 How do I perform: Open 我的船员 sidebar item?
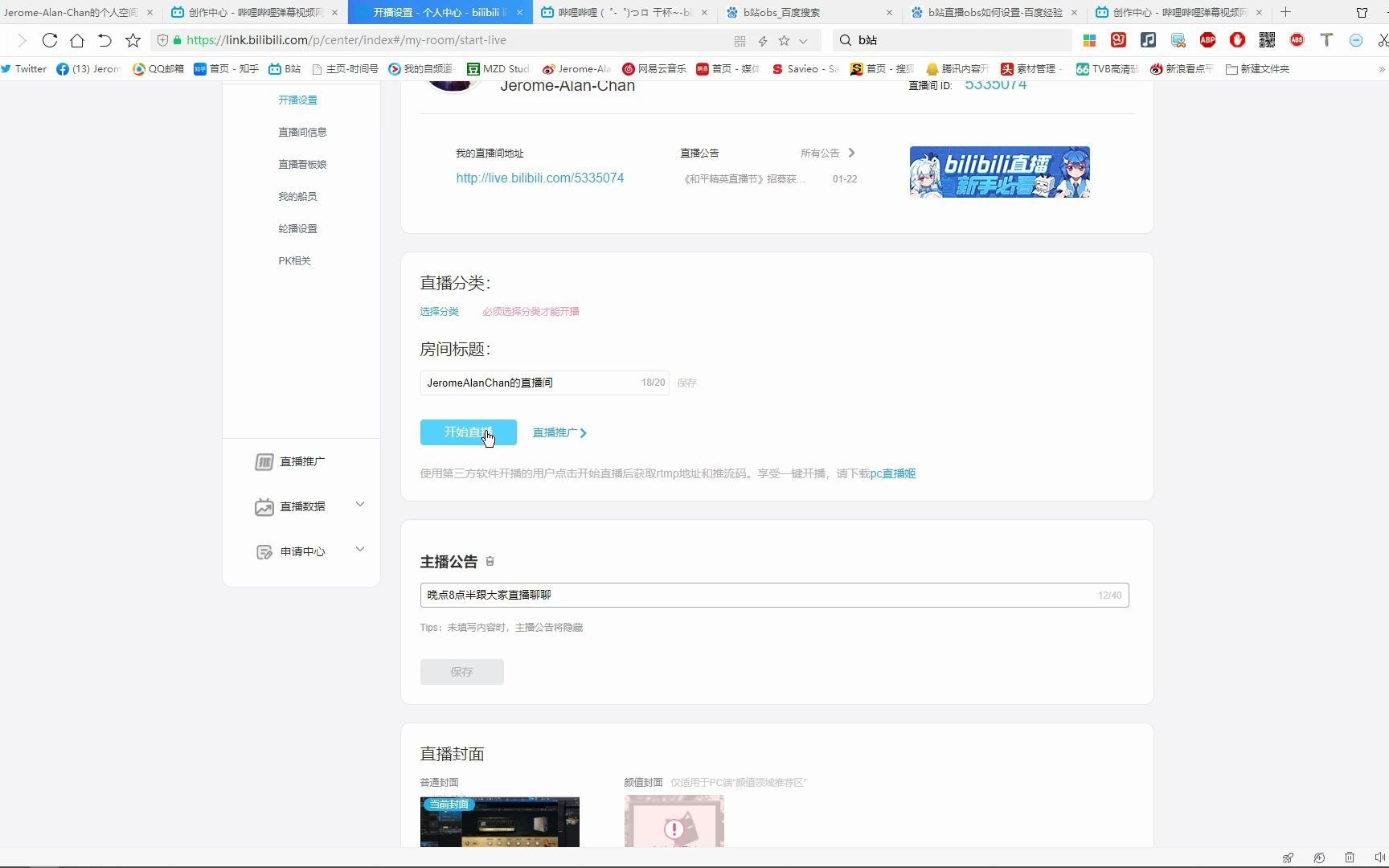(x=297, y=197)
